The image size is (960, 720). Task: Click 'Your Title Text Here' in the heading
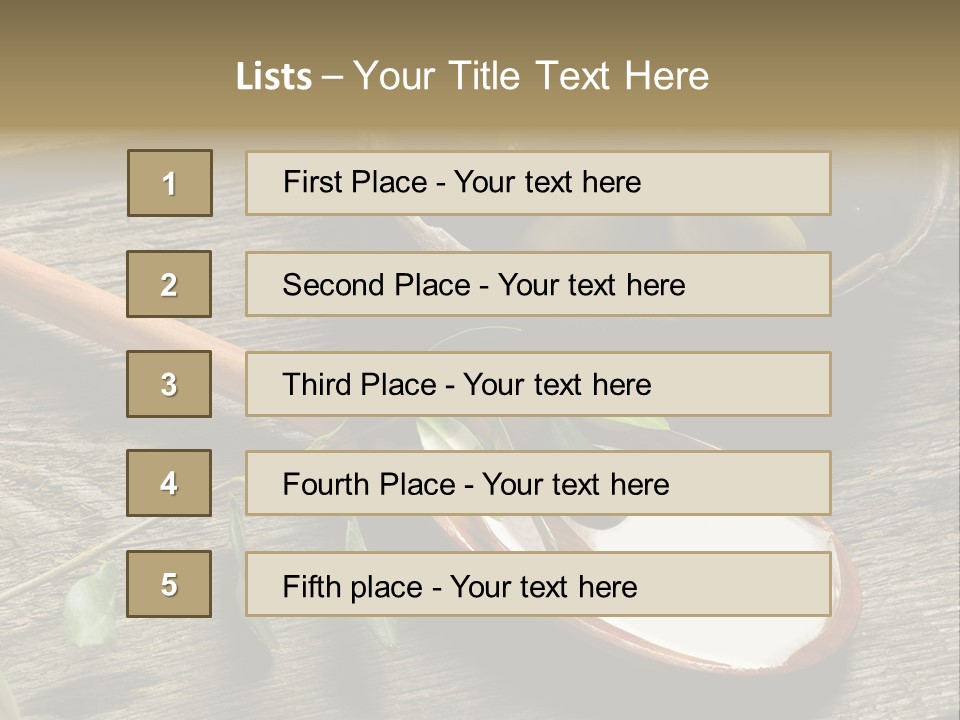(x=531, y=76)
